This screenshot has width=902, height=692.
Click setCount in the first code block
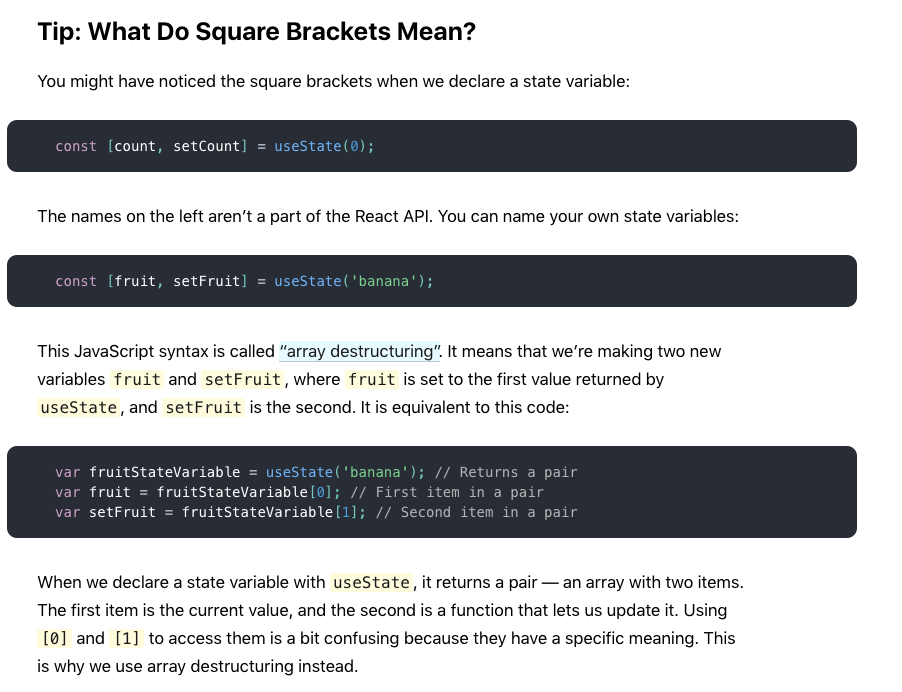point(207,146)
